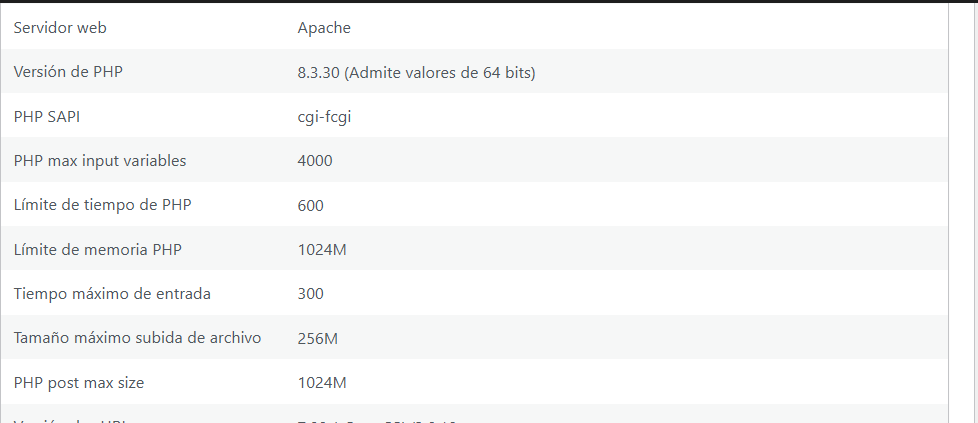Click the "Versión de PHP" label
Viewport: 978px width, 423px height.
tap(68, 72)
